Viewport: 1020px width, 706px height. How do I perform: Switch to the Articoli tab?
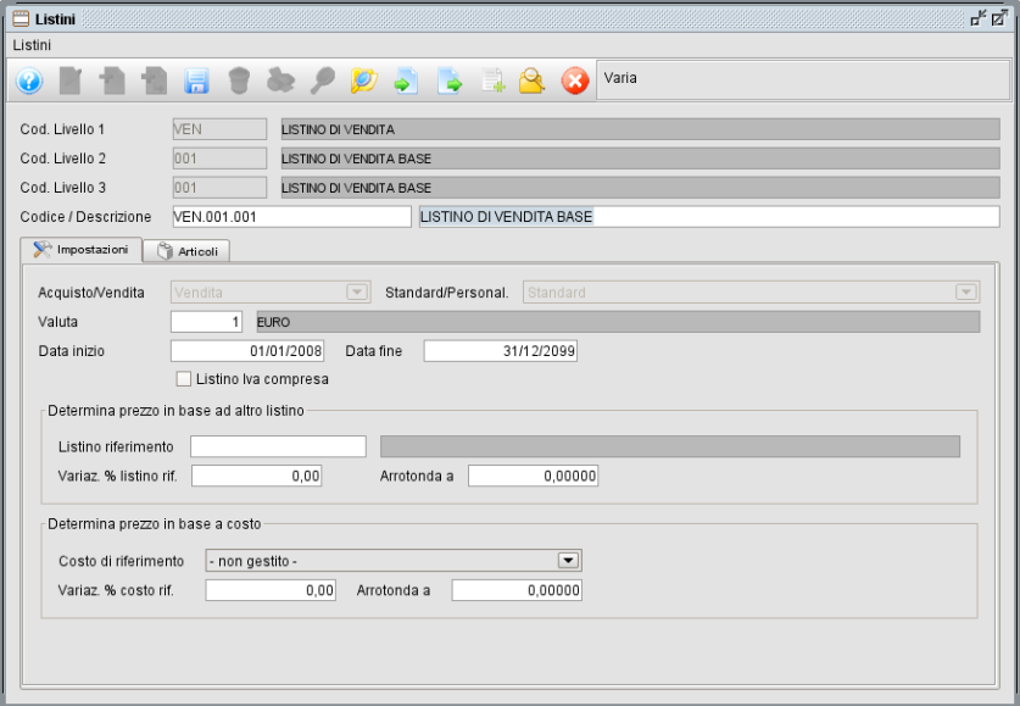(187, 251)
